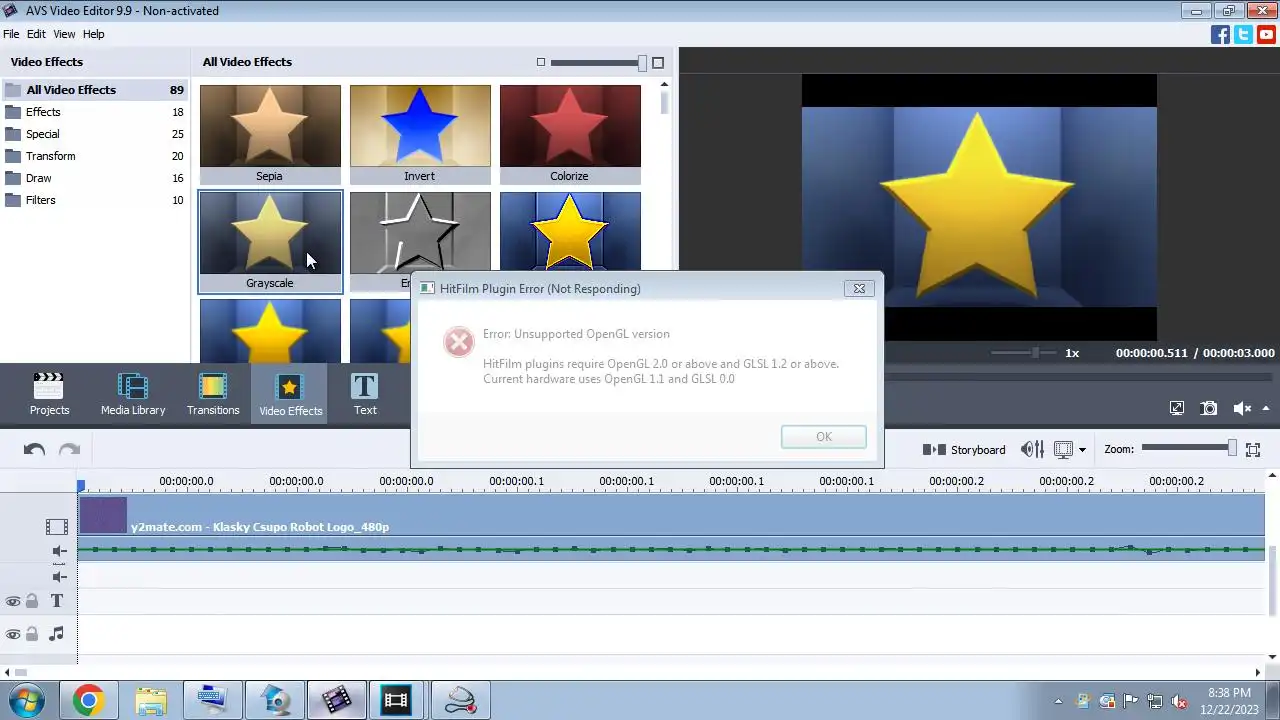Click the zoom to fit icon
Screen dimensions: 1280x720
(1253, 450)
